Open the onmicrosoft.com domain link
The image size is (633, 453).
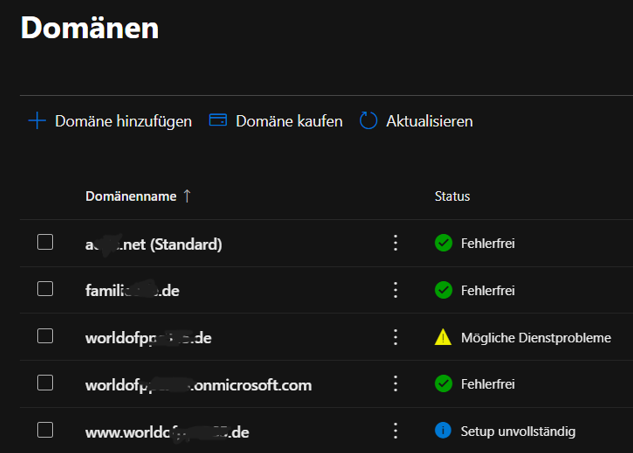coord(198,385)
